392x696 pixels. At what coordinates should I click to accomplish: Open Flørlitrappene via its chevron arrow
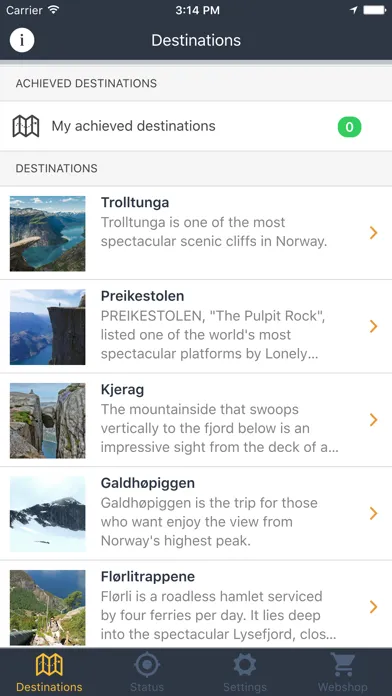tap(374, 607)
